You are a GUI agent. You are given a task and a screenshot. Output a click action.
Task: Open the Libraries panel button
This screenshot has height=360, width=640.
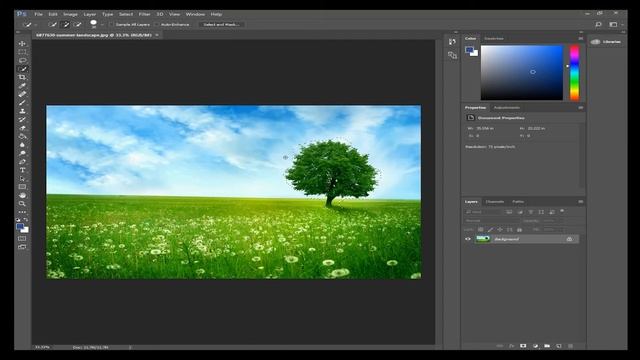[x=607, y=42]
